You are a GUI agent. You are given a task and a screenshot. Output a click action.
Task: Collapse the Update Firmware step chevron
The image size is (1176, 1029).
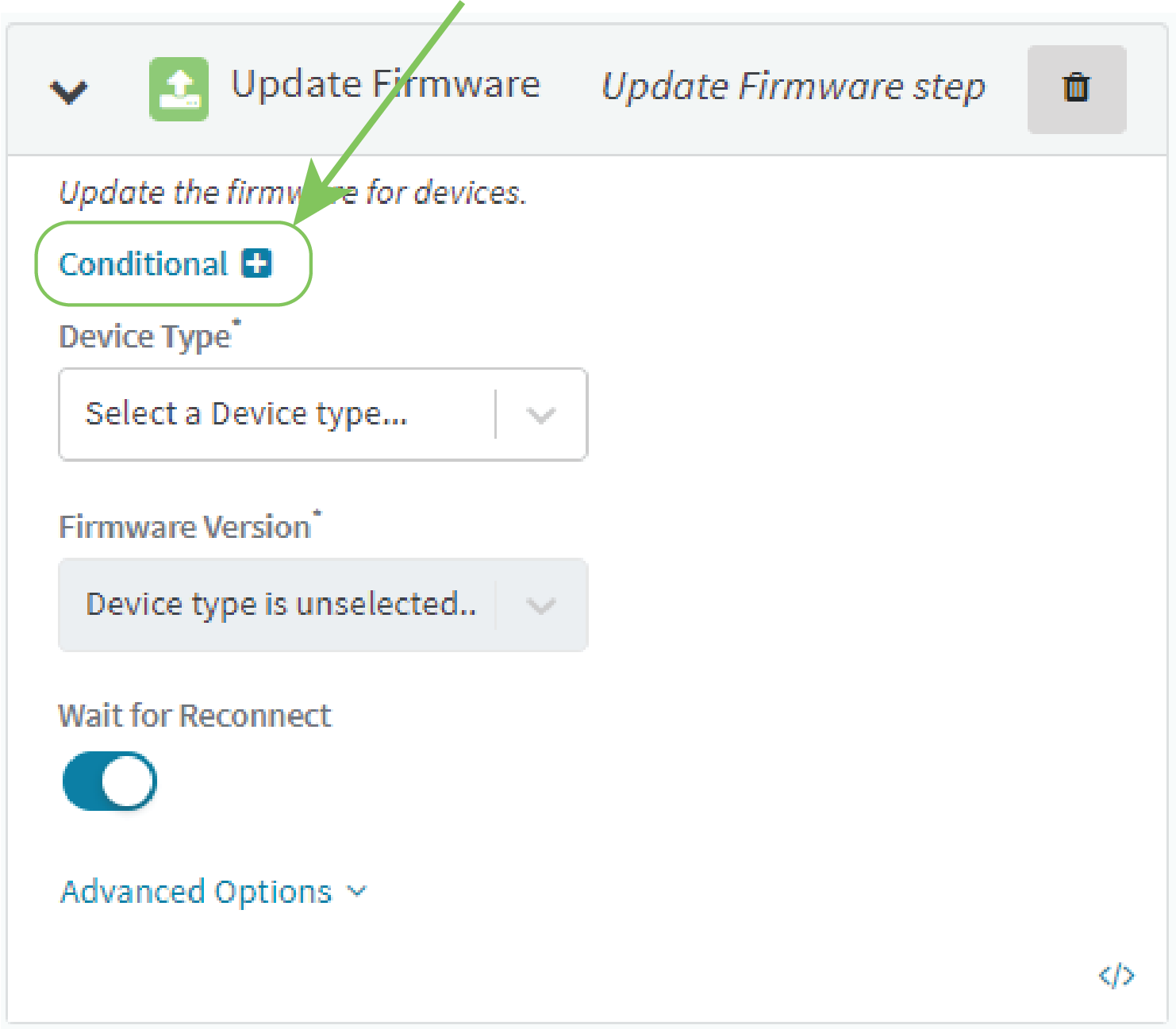pyautogui.click(x=69, y=92)
